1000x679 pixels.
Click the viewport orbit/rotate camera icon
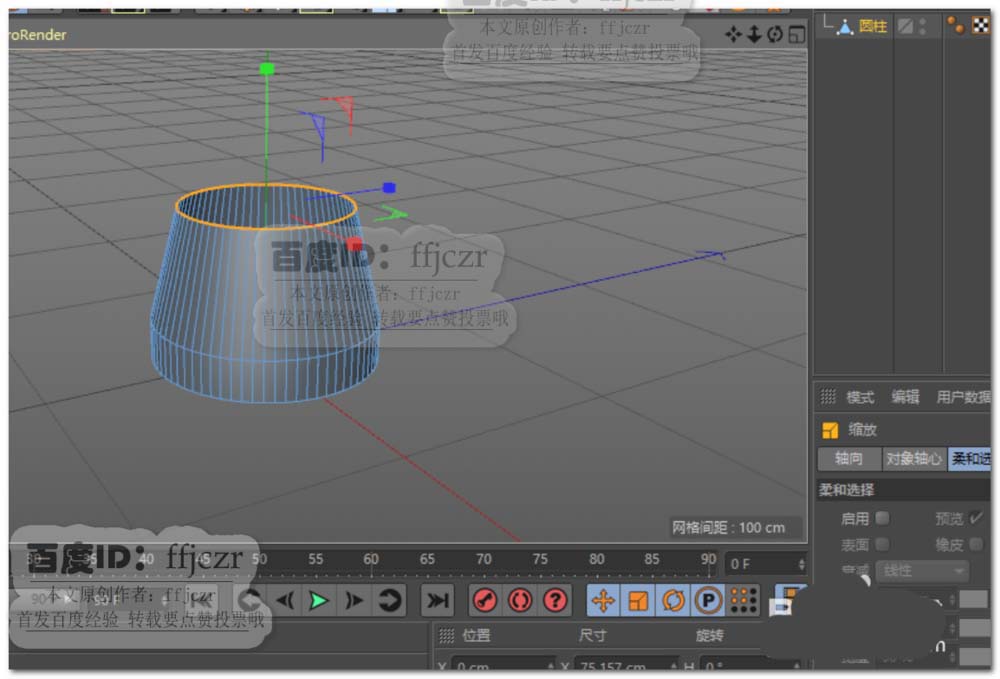(x=775, y=35)
